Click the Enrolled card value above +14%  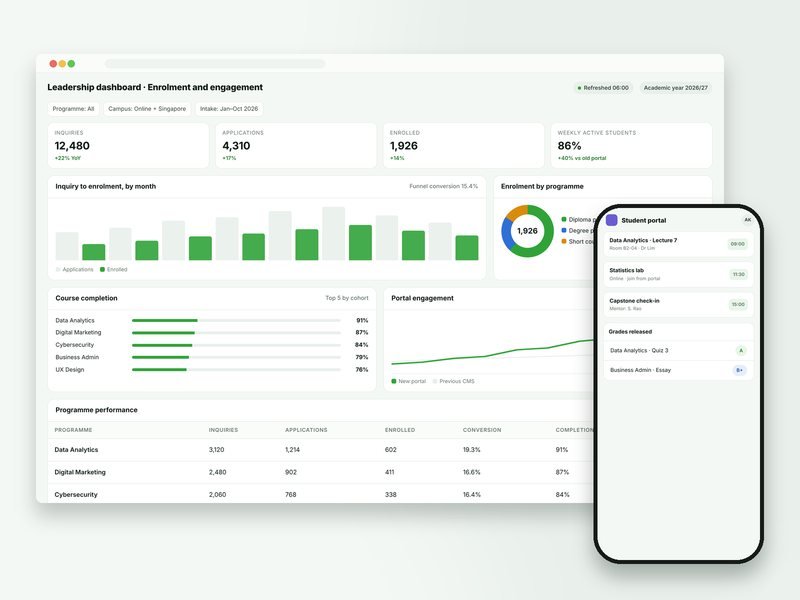404,146
